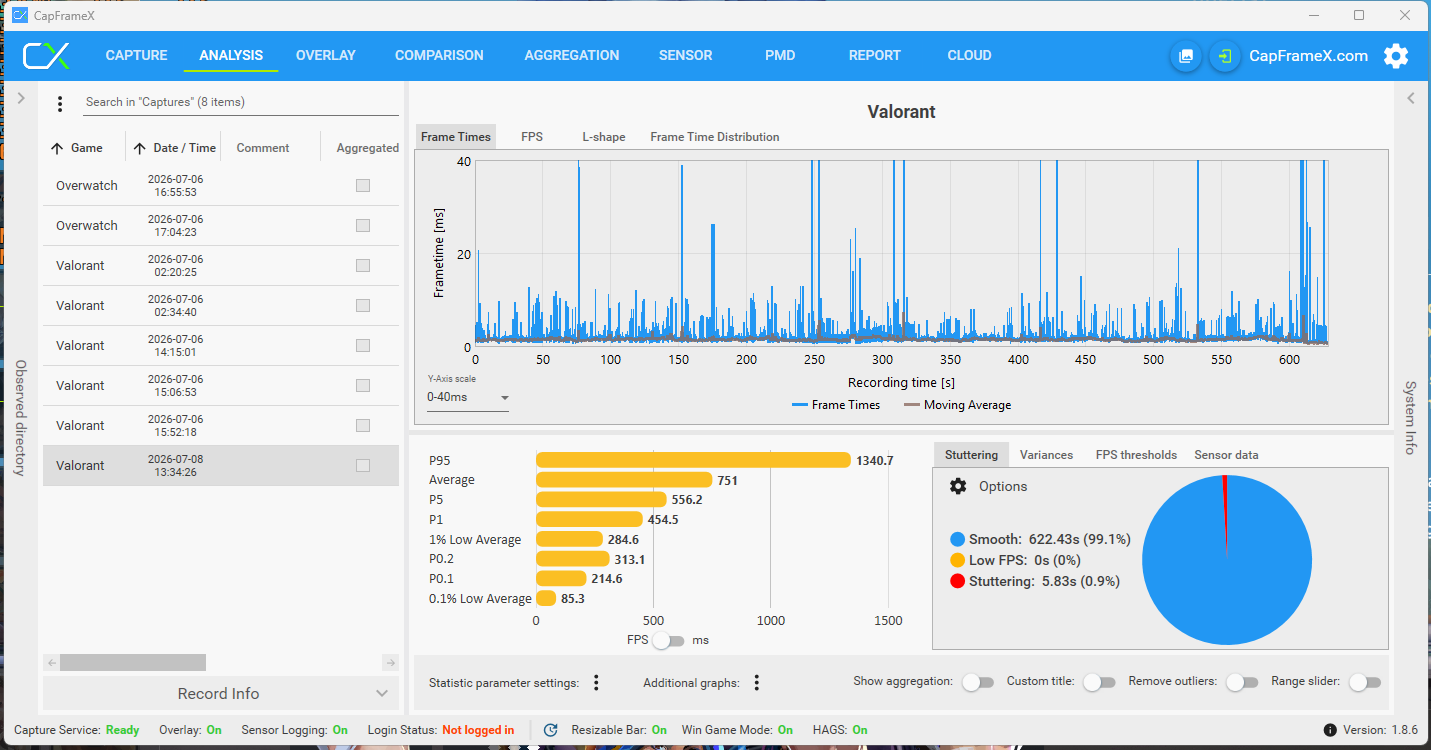Sort captures using the Date / Time arrow

tap(139, 148)
